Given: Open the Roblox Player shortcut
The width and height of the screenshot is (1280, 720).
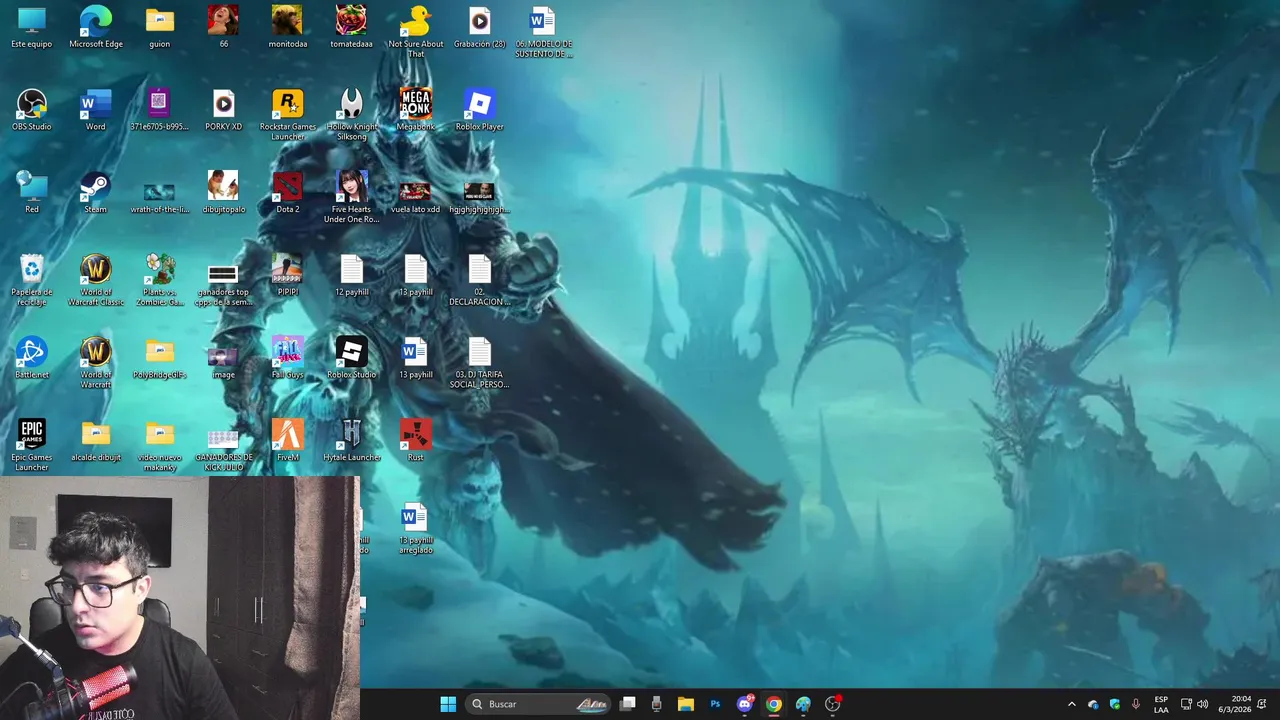Looking at the screenshot, I should tap(480, 110).
